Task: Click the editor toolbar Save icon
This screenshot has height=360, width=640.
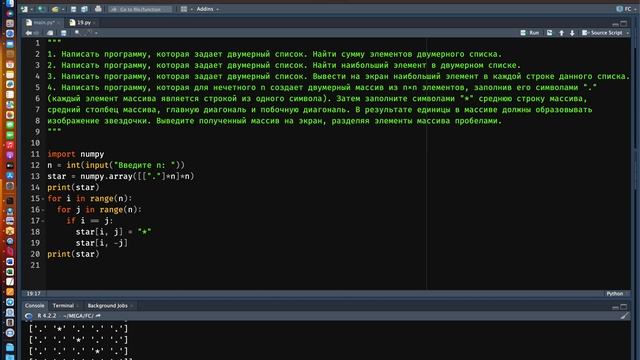Action: tap(63, 33)
